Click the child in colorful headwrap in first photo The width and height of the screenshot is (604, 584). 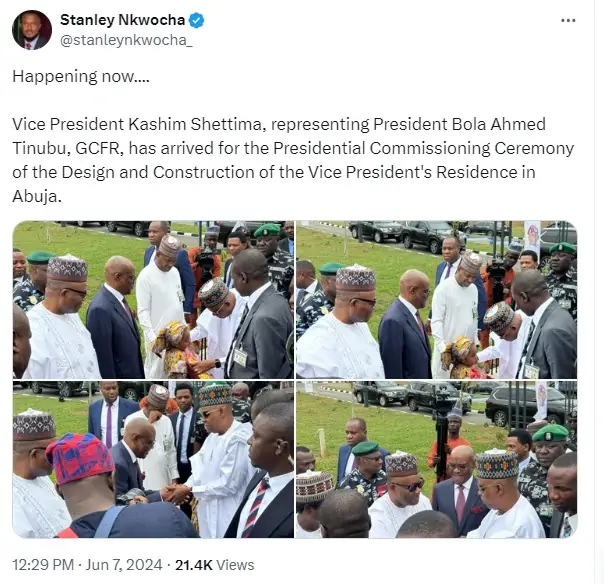click(x=176, y=349)
